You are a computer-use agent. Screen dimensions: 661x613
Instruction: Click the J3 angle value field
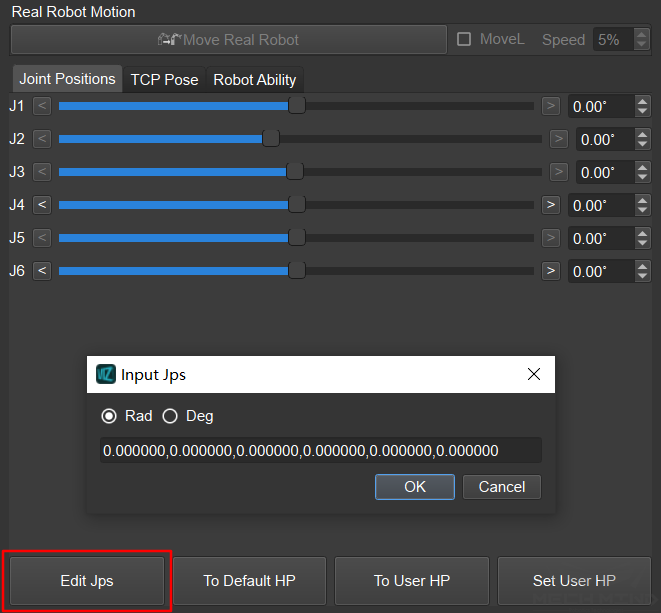tap(605, 172)
